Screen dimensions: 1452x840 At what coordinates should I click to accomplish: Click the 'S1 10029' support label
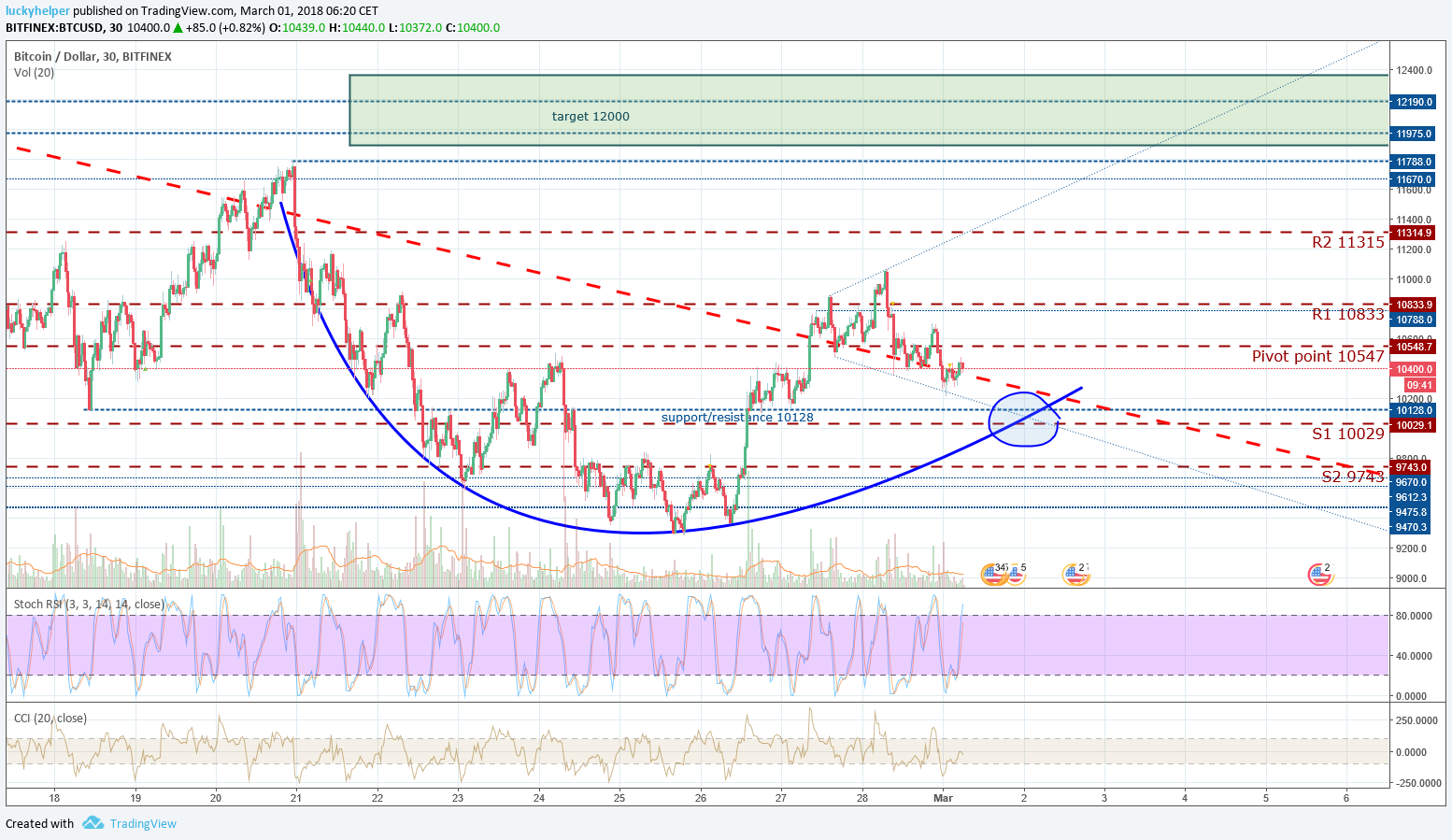[x=1347, y=434]
